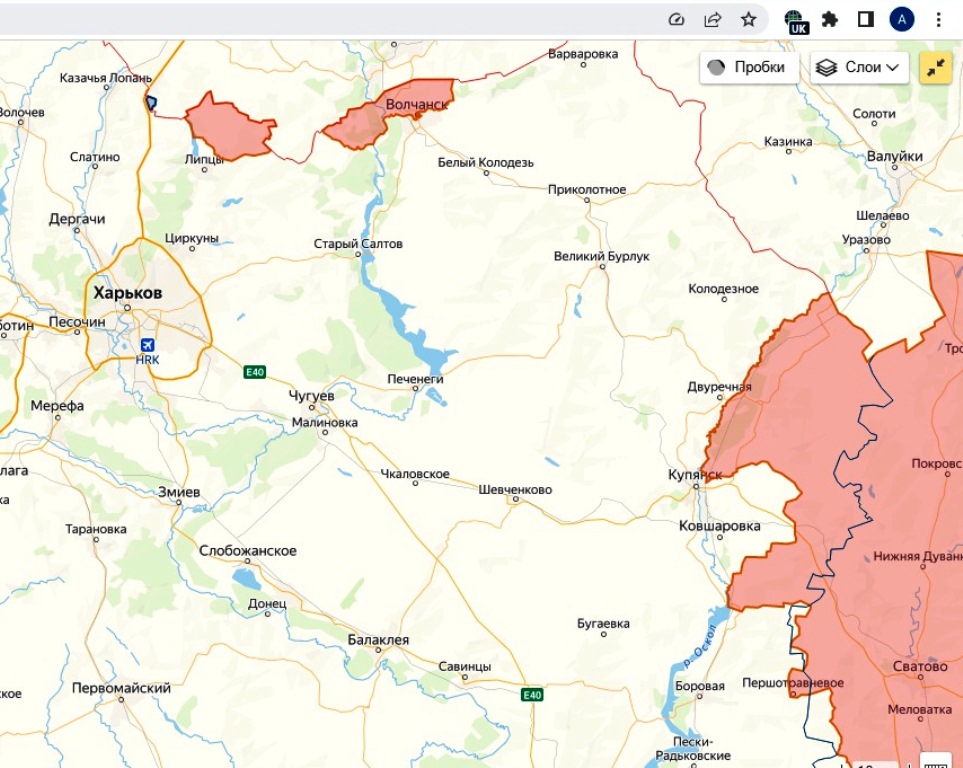Viewport: 963px width, 768px height.
Task: Select the Липцы village label
Action: pyautogui.click(x=204, y=159)
